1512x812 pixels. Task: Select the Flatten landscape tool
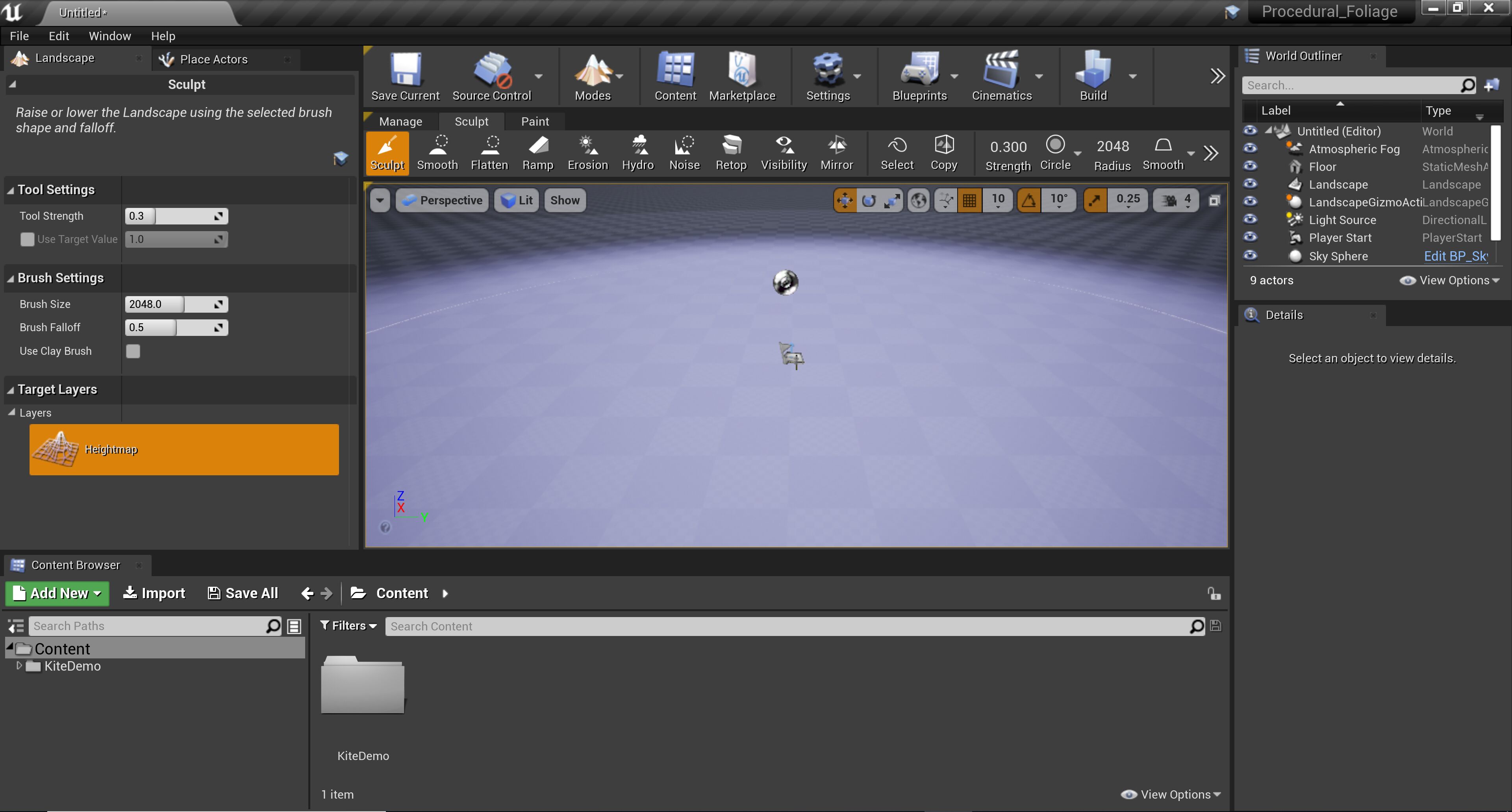[x=489, y=152]
